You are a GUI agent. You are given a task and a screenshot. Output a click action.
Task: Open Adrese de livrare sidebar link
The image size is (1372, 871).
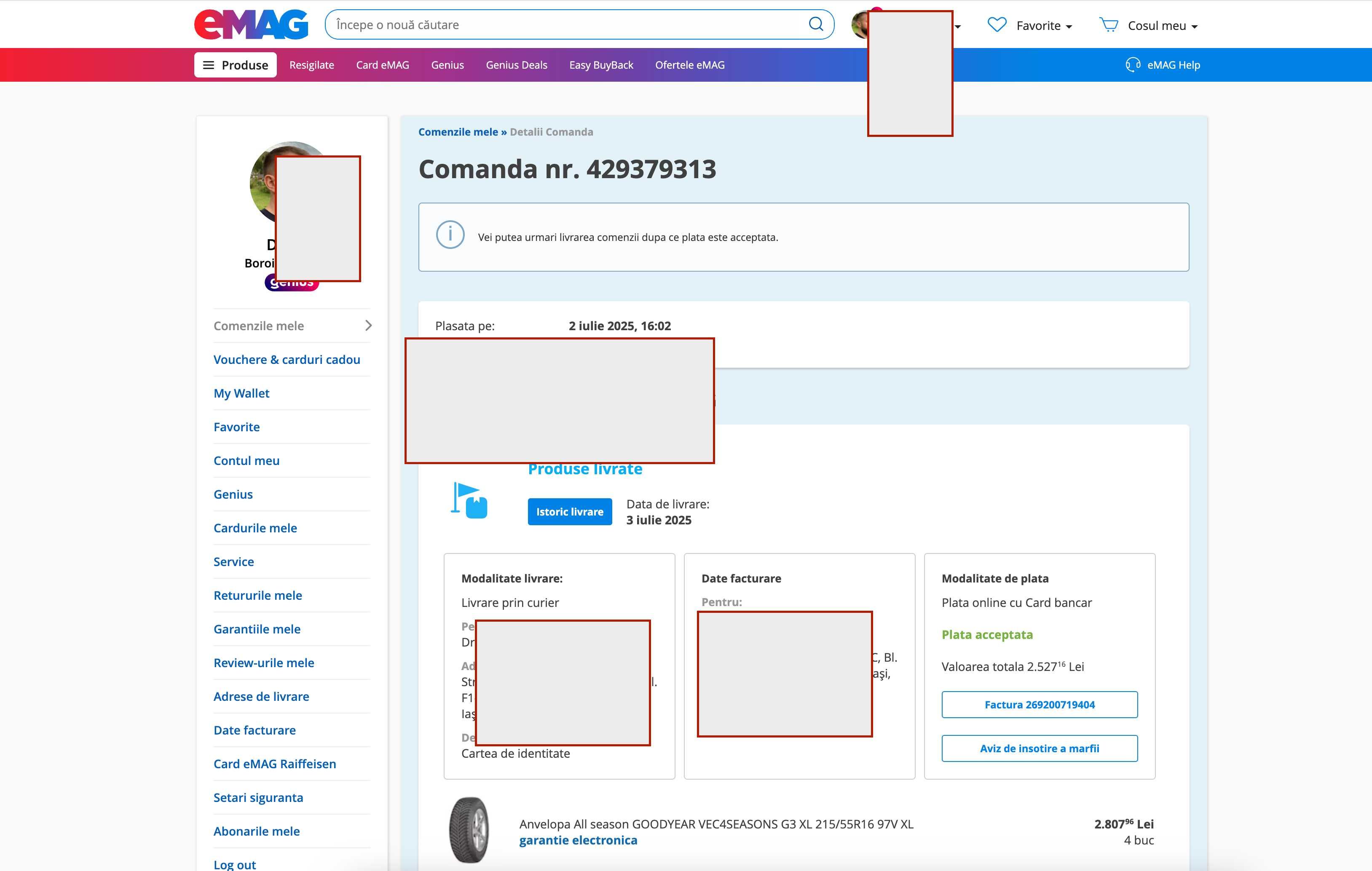coord(261,696)
